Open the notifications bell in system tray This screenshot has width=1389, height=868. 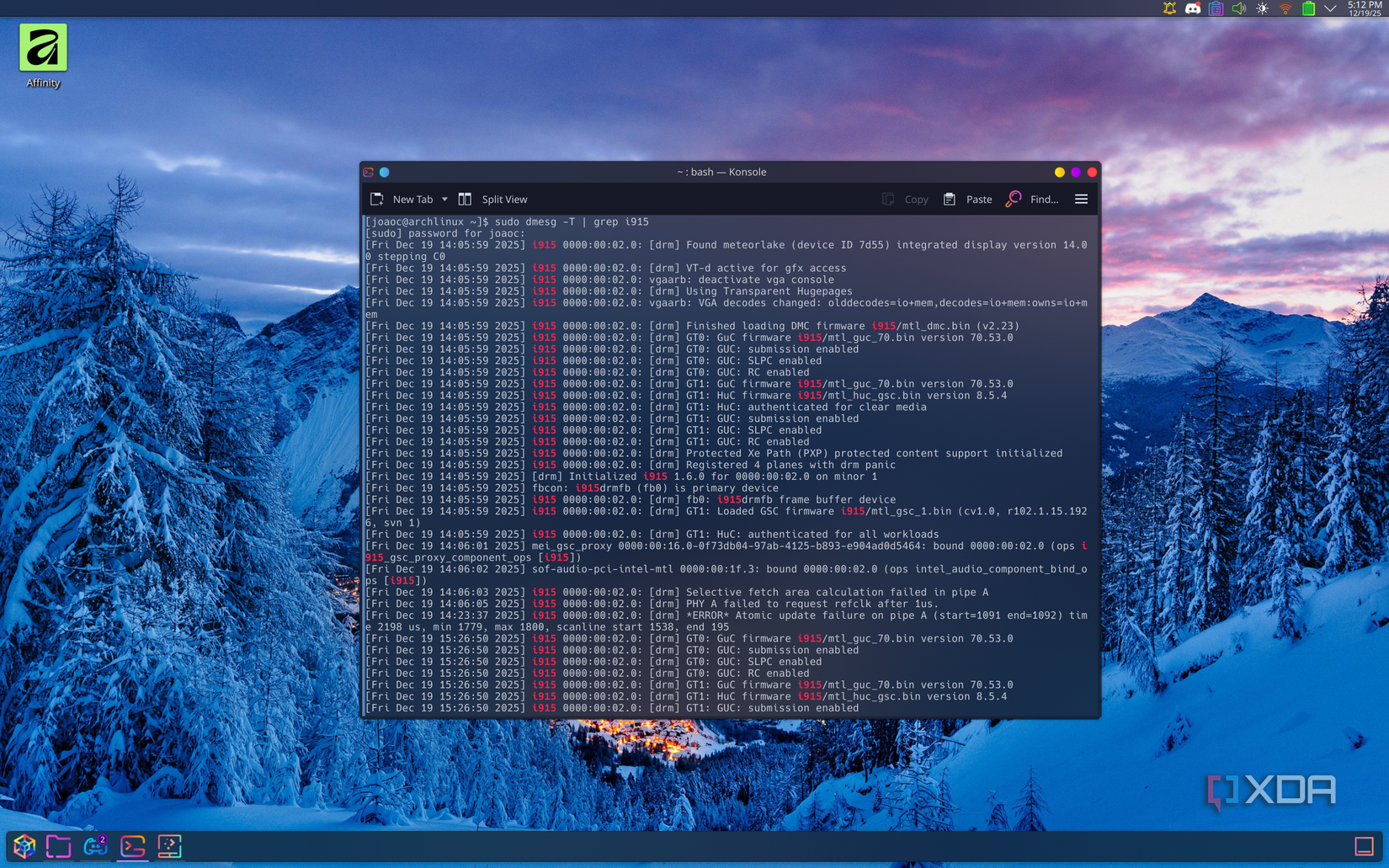pos(1169,8)
